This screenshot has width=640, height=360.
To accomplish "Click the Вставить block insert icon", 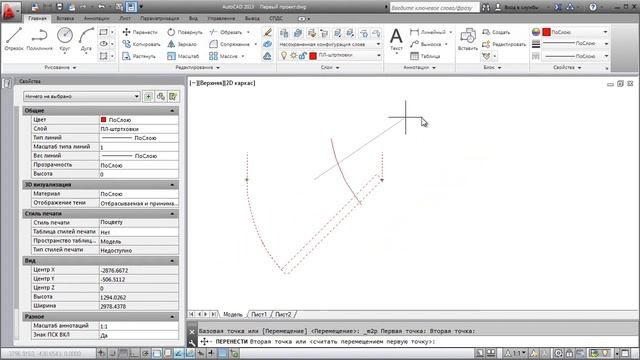I will click(x=468, y=39).
